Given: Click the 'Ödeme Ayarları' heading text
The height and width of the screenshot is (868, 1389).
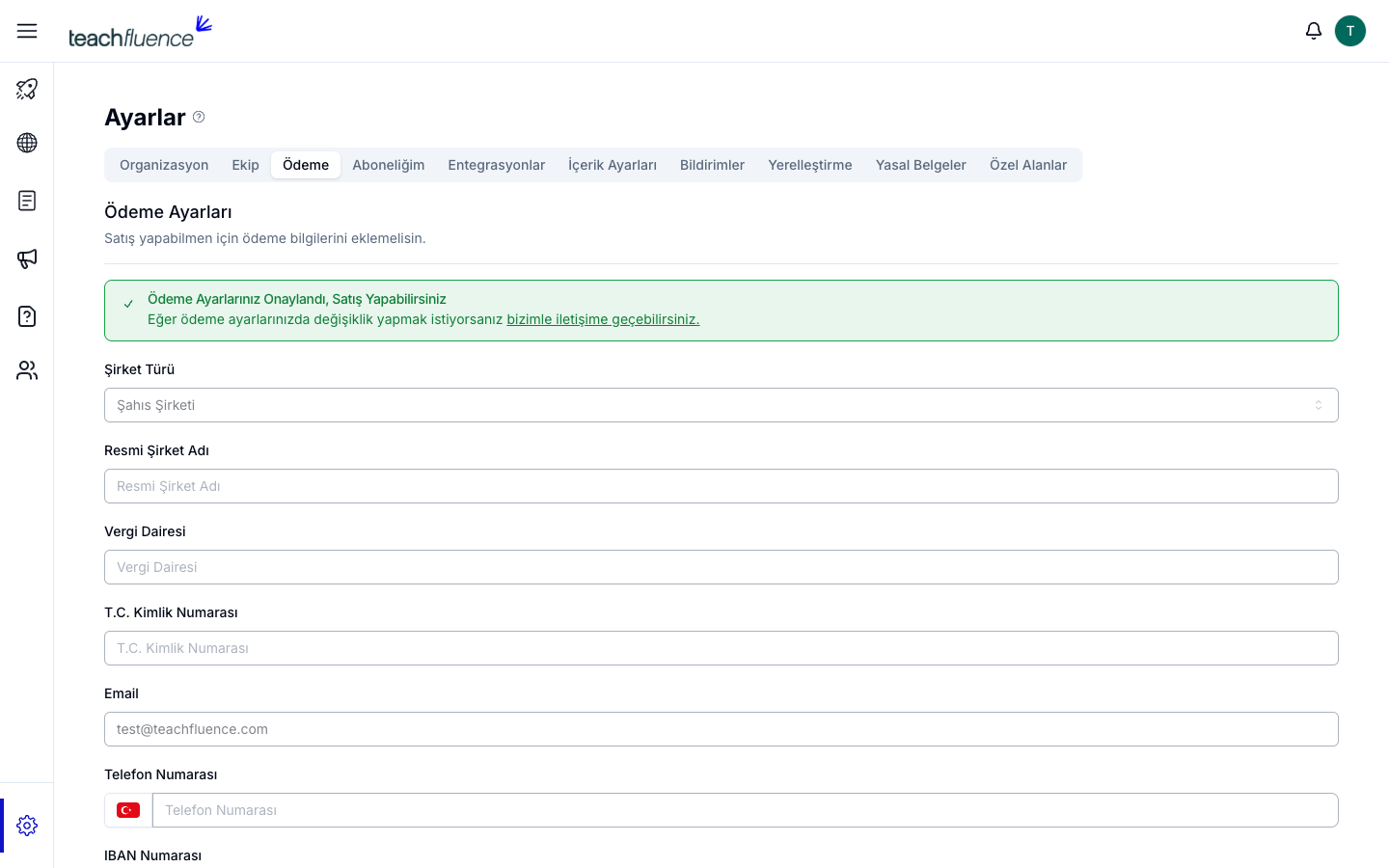Looking at the screenshot, I should click(x=168, y=212).
